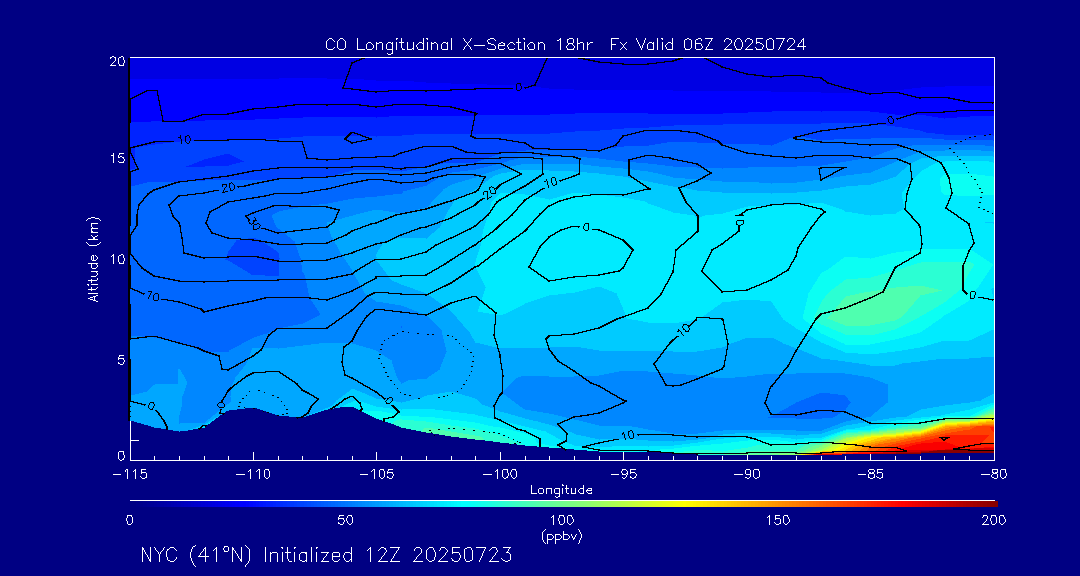
Task: Click the 150 label under the color bar
Action: pyautogui.click(x=777, y=520)
